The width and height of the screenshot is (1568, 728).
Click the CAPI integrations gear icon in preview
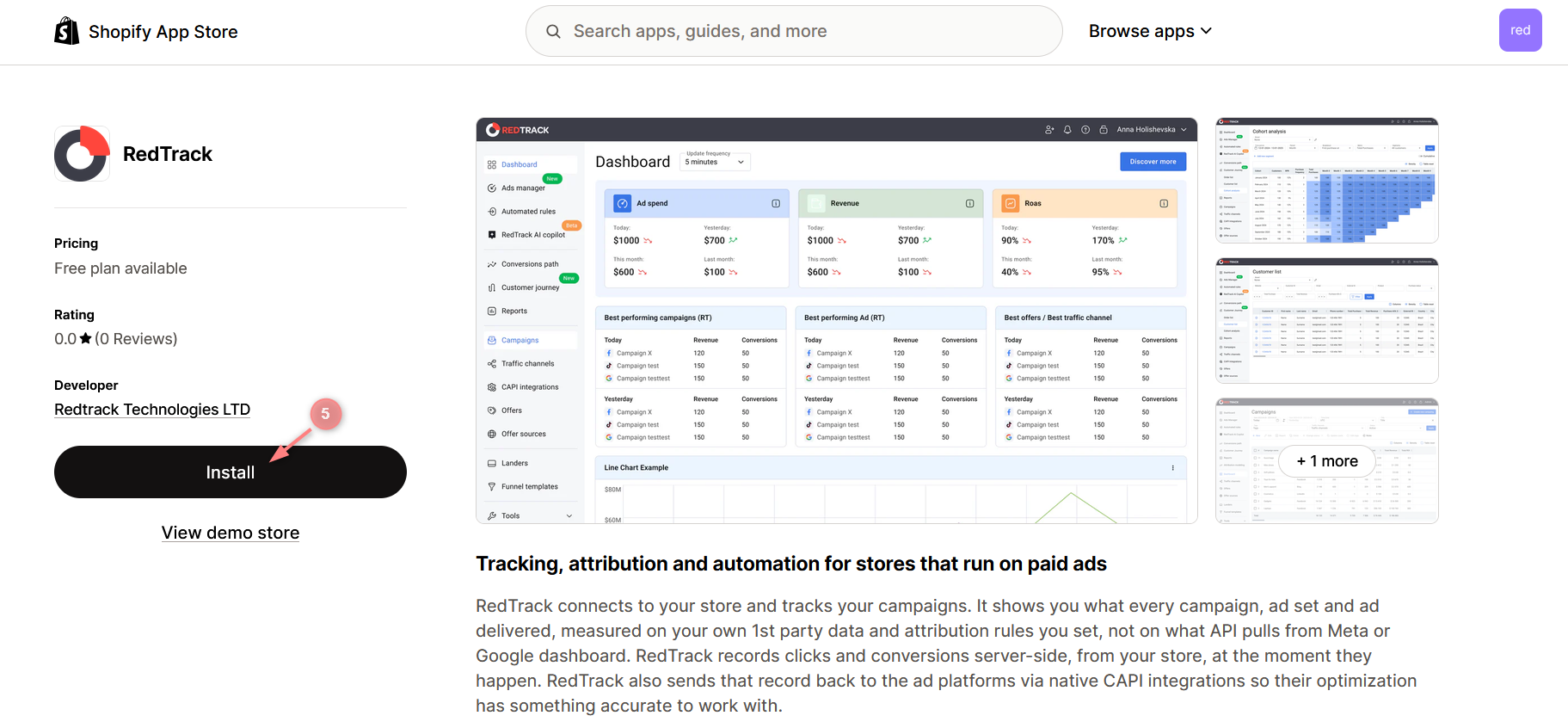click(x=492, y=387)
